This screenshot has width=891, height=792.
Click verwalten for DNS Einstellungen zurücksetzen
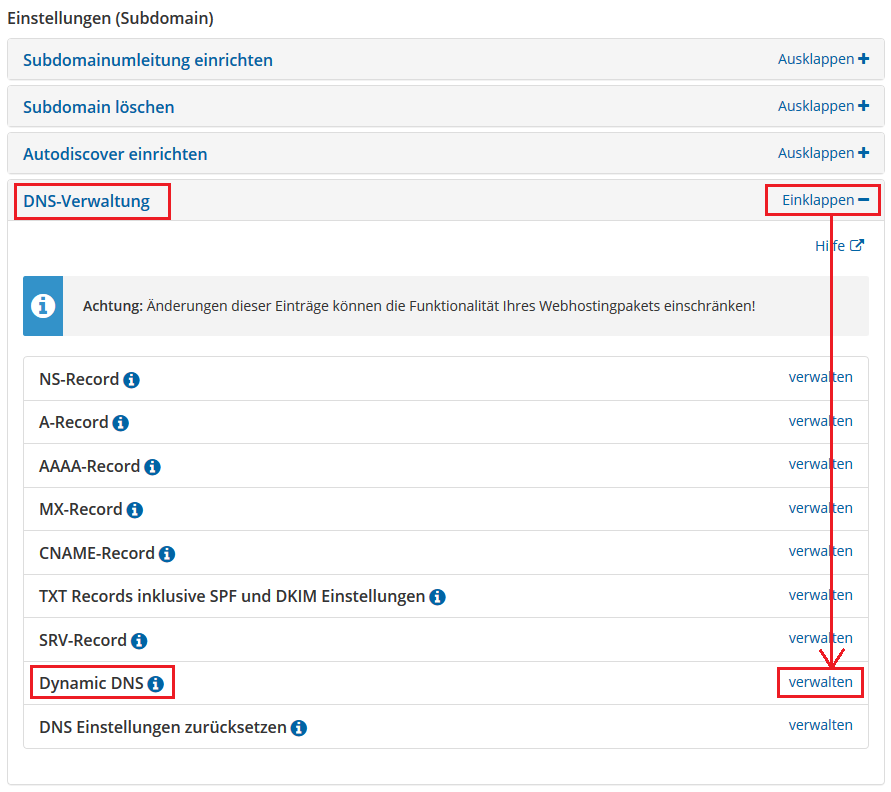coord(821,725)
